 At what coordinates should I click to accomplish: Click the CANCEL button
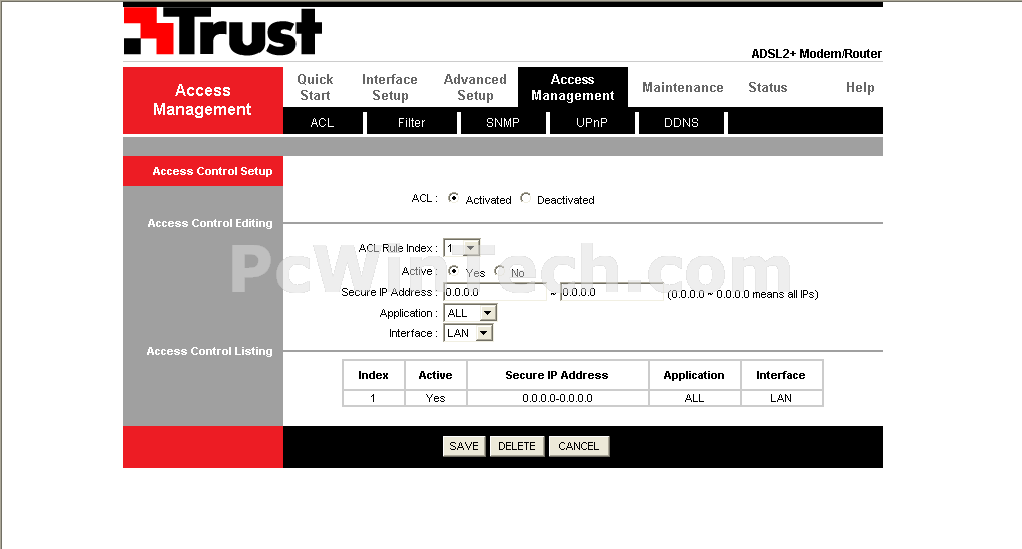(579, 446)
